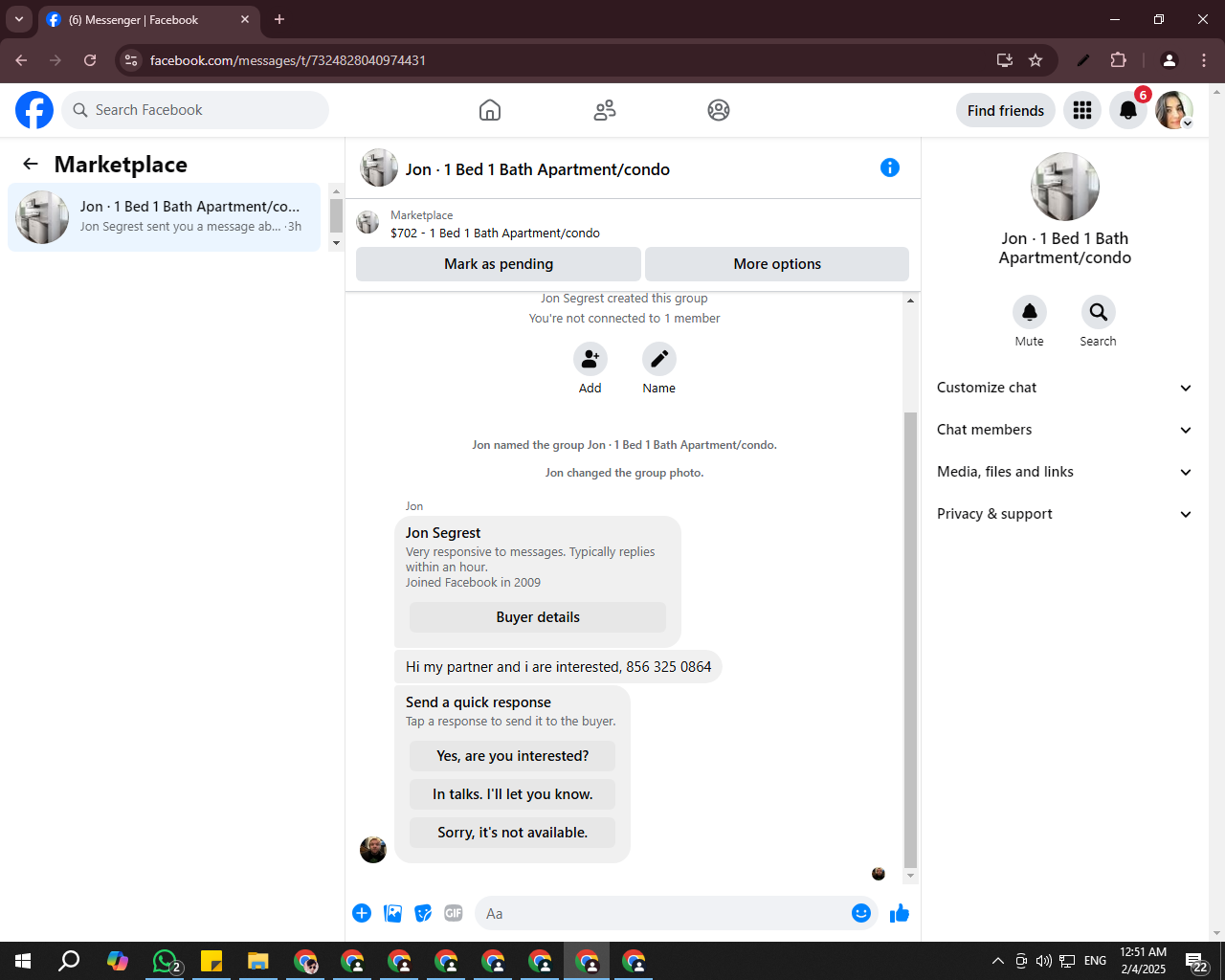Open the notifications bell with badge 6

(x=1128, y=110)
